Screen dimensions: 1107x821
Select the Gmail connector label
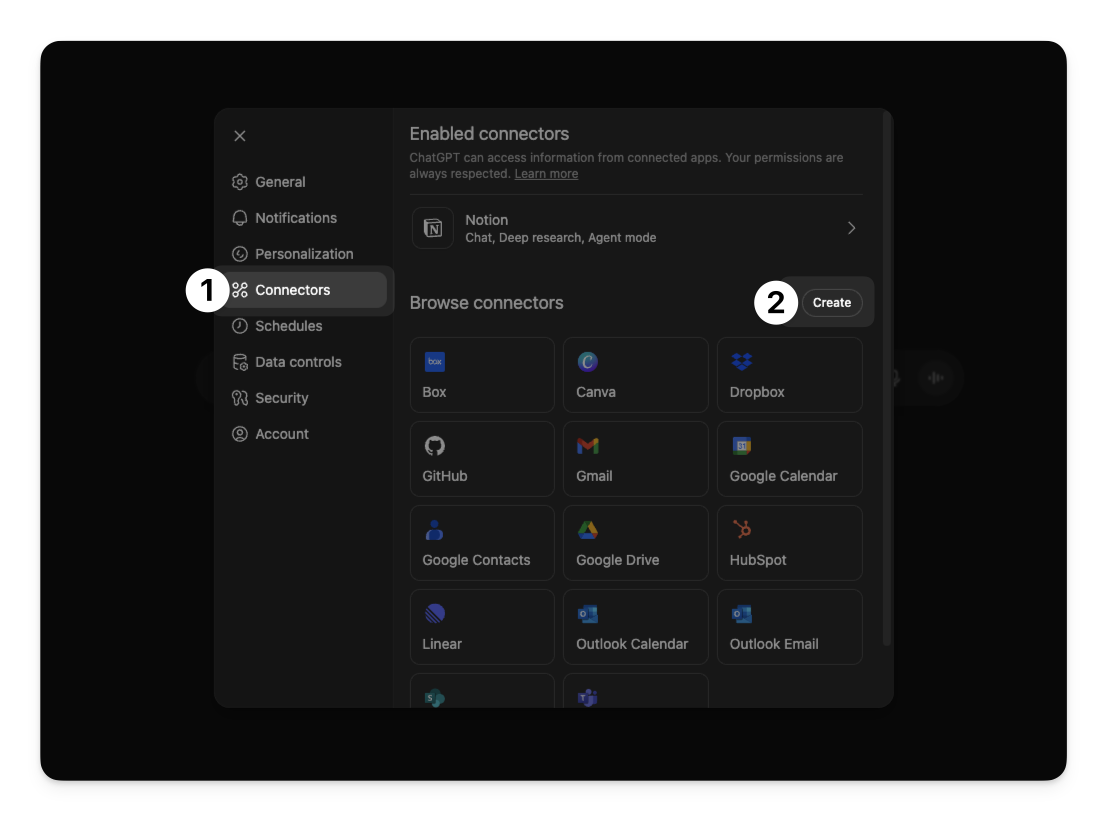[594, 476]
